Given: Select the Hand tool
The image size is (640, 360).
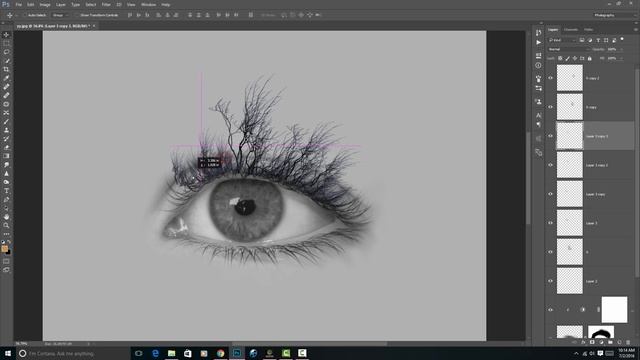Looking at the screenshot, I should point(6,217).
